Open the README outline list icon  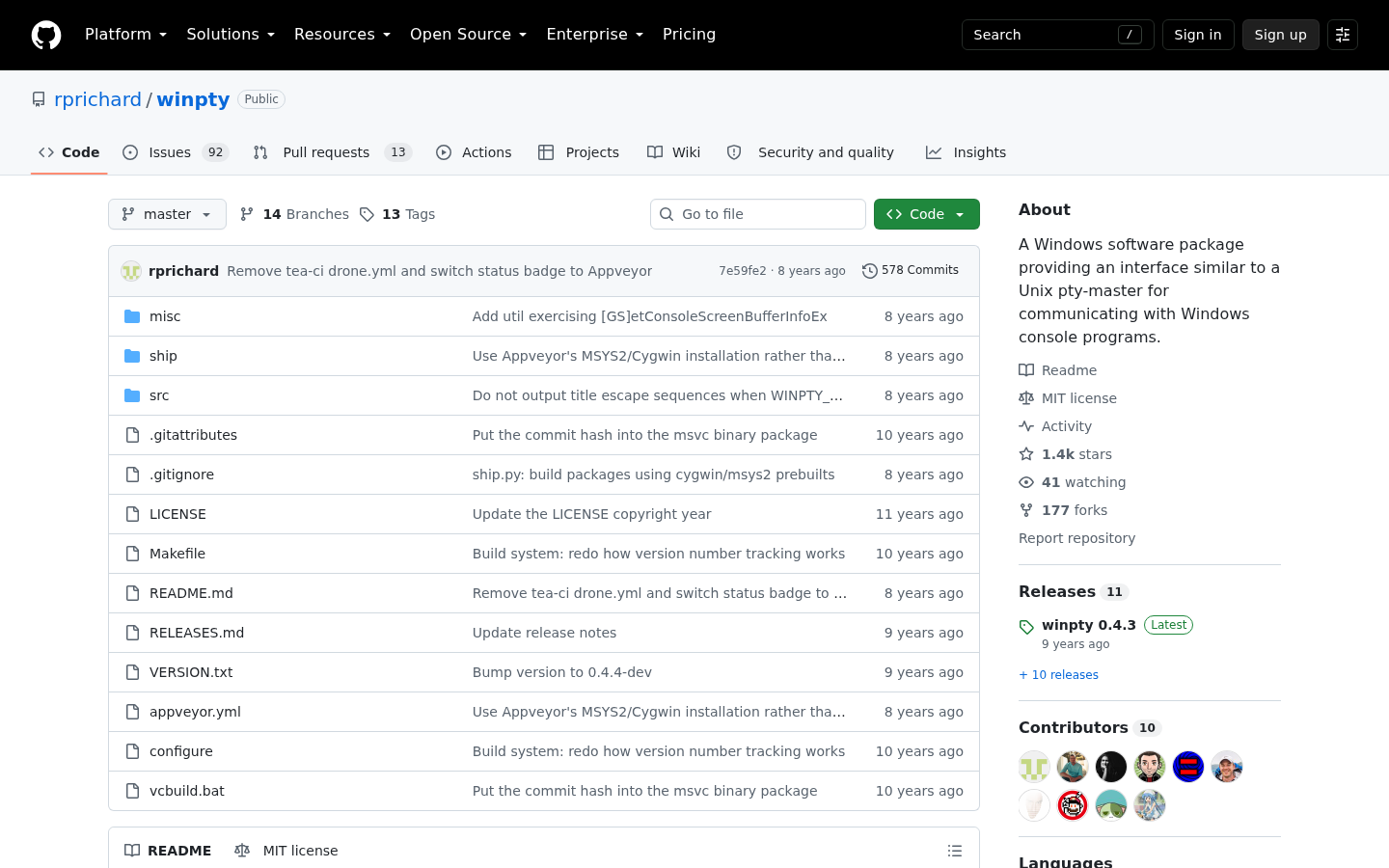click(955, 851)
